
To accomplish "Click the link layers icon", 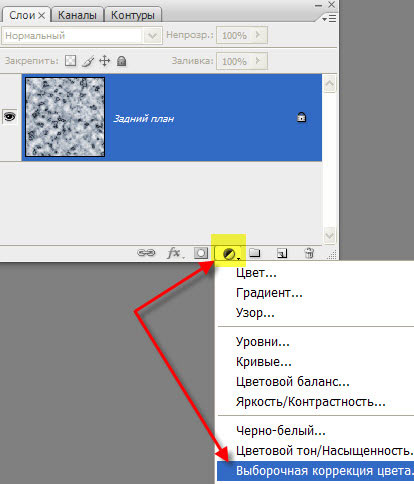I will (x=146, y=253).
